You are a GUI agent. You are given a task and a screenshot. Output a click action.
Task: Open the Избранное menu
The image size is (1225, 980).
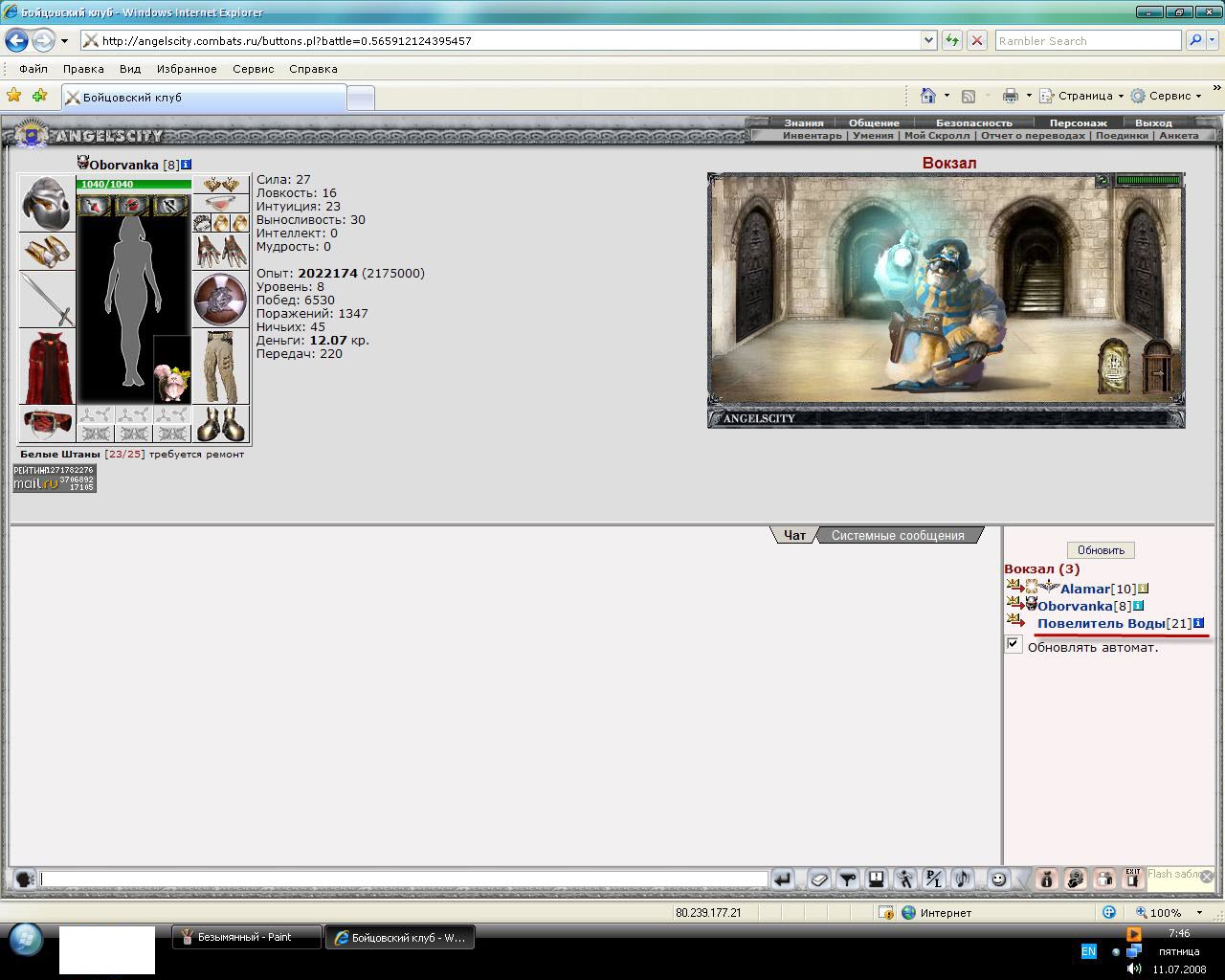tap(187, 69)
